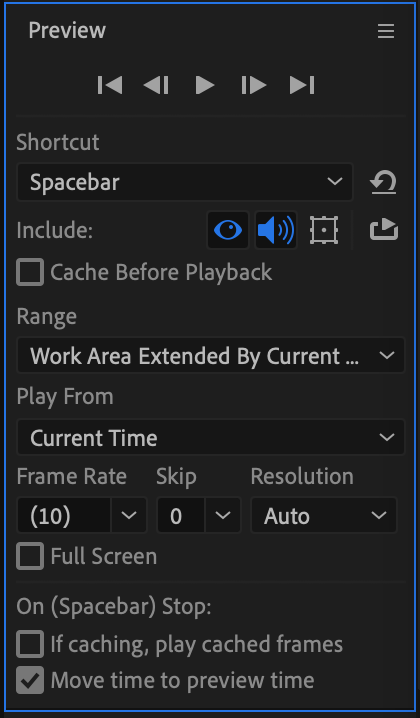Reset the shortcut preview settings
The width and height of the screenshot is (420, 718).
(383, 182)
